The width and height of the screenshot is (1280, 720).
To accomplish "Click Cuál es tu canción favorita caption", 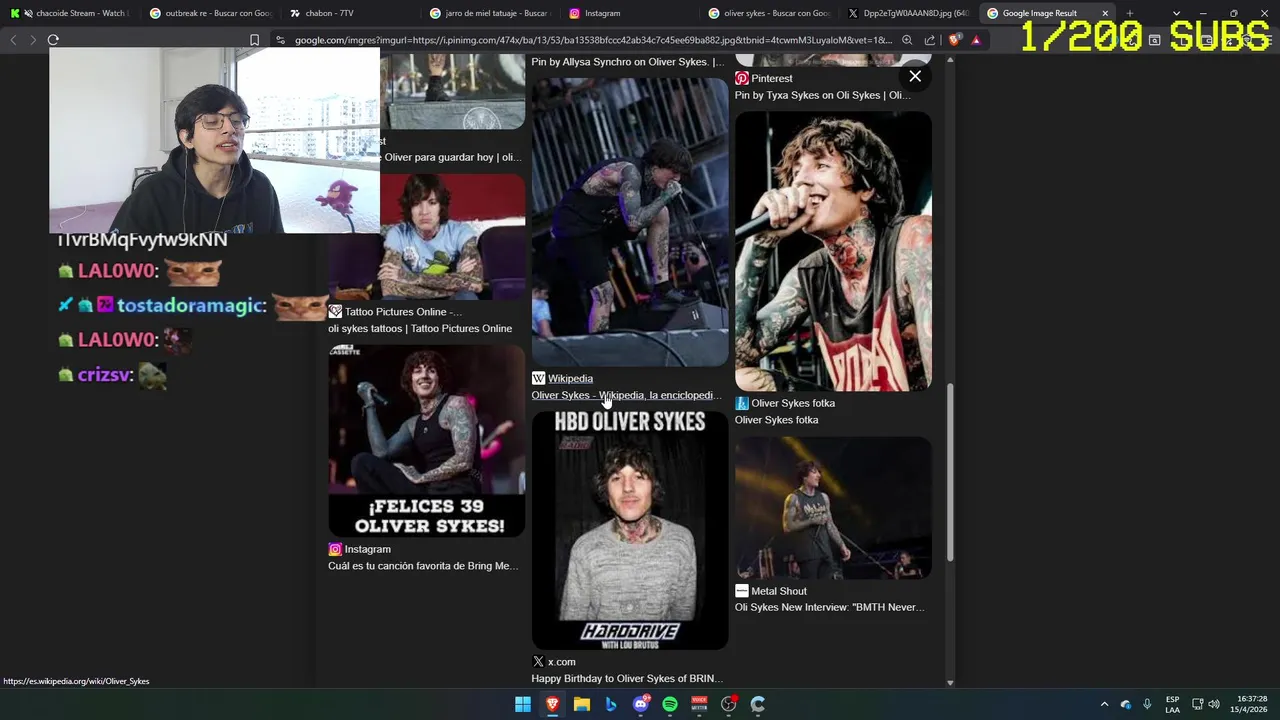I will (x=423, y=566).
